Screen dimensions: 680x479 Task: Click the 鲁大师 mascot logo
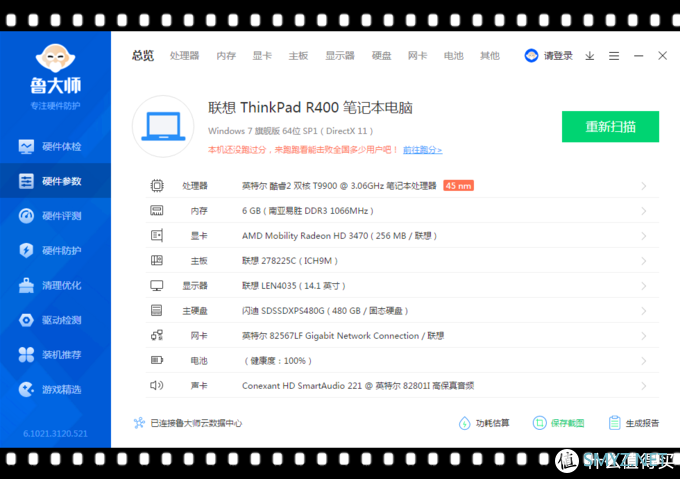[55, 58]
